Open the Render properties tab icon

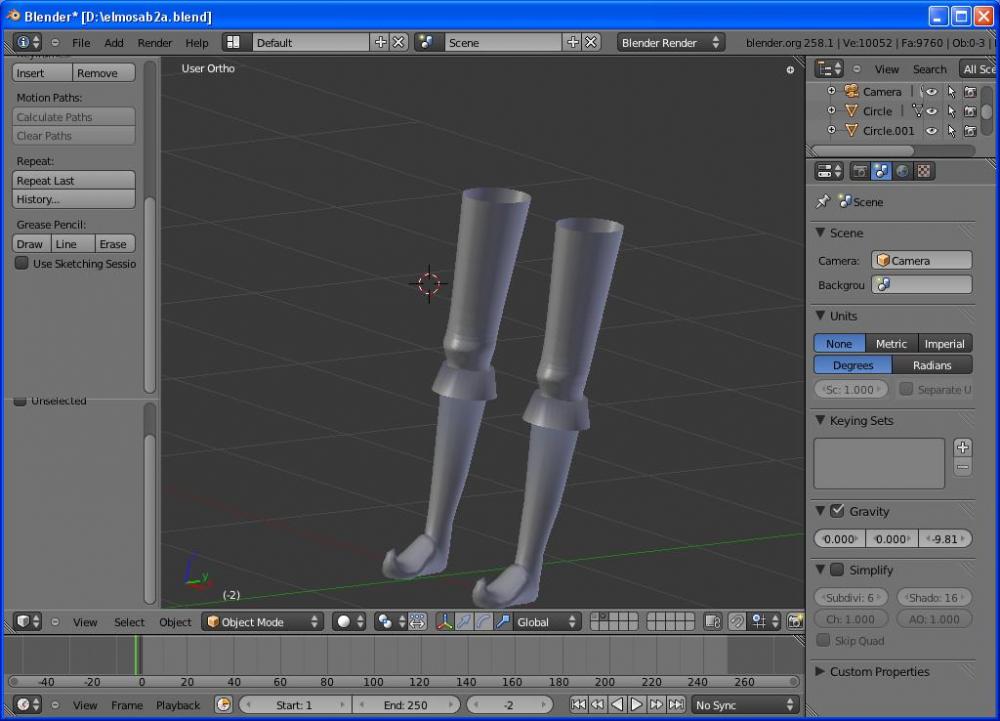[860, 171]
